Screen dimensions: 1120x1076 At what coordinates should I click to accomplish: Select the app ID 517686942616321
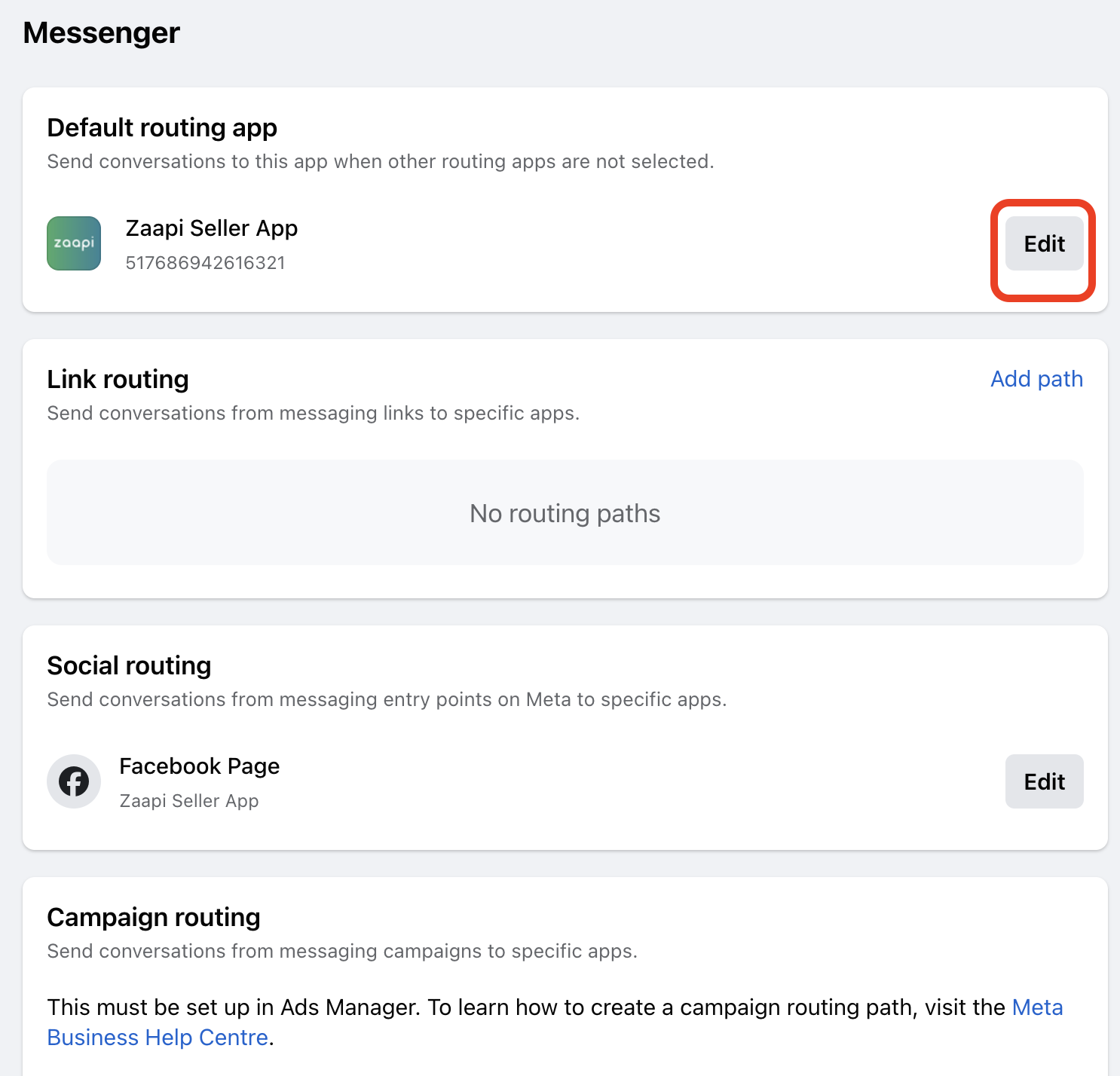[x=205, y=263]
